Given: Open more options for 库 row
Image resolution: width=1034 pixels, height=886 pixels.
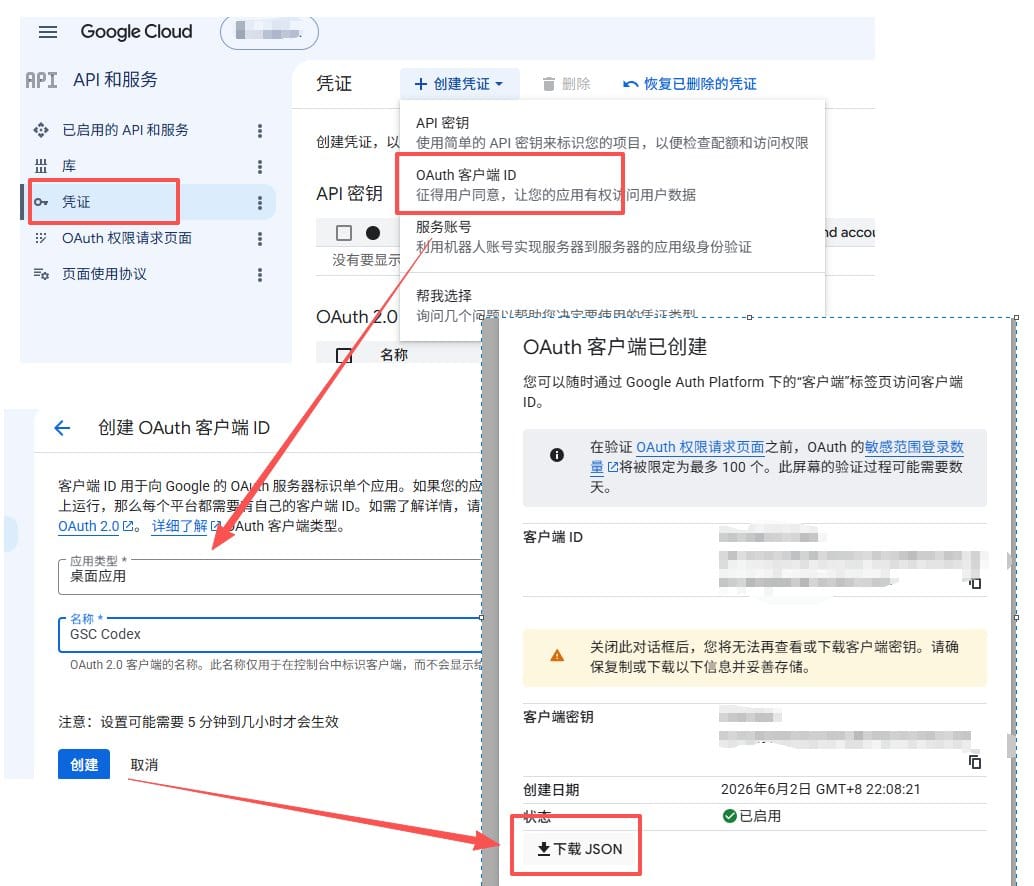Looking at the screenshot, I should [x=260, y=166].
